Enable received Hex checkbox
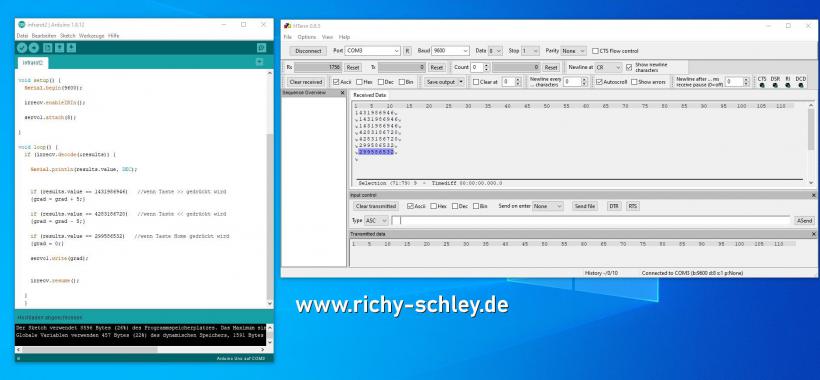The height and width of the screenshot is (380, 820). 359,82
